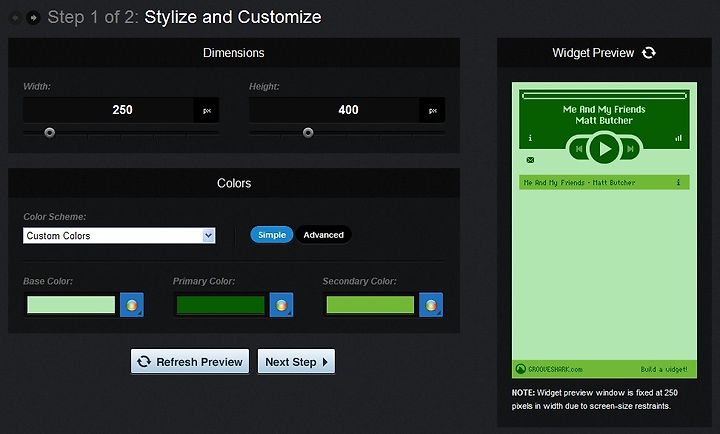Click the 'Matt Butcher' artist name in the player
This screenshot has height=434, width=720.
click(x=604, y=120)
